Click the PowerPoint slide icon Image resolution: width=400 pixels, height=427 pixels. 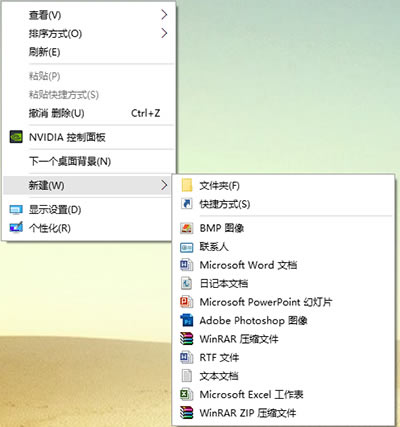click(x=187, y=302)
